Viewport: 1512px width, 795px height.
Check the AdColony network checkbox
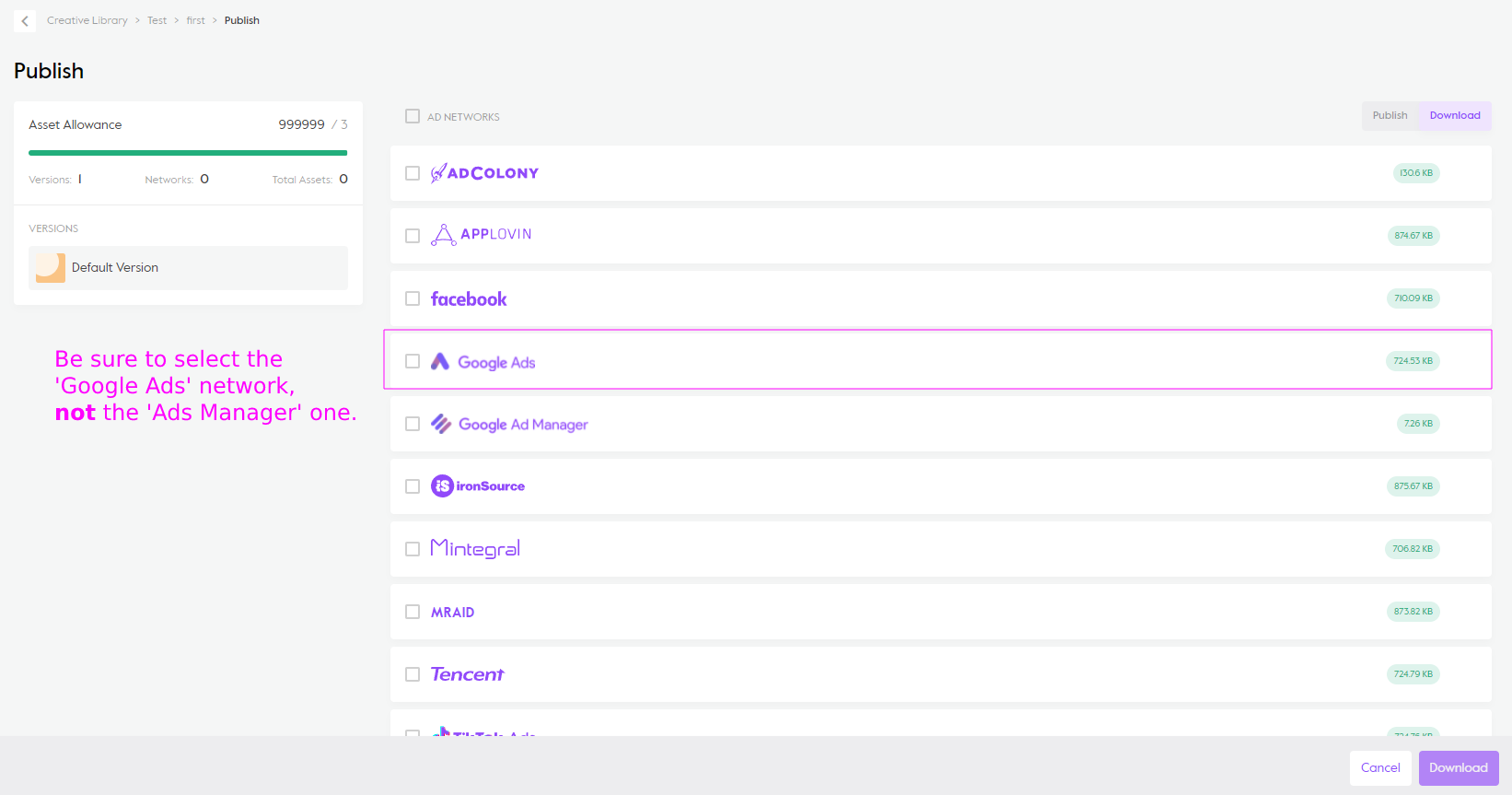(x=413, y=173)
